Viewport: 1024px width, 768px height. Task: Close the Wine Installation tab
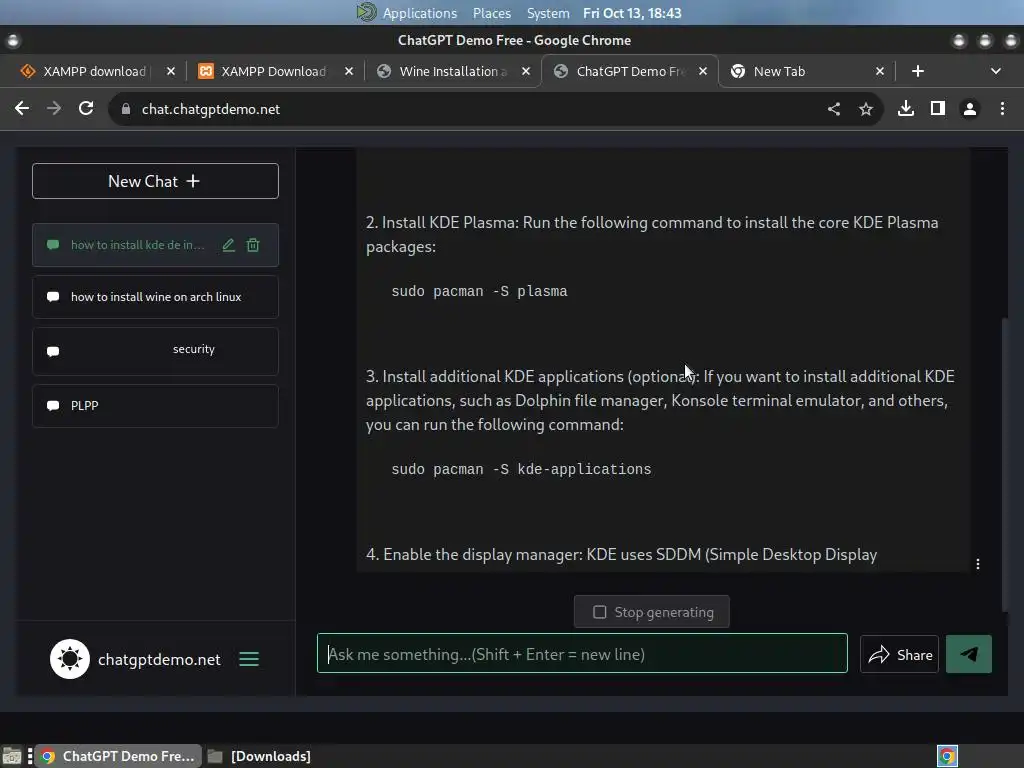(526, 71)
